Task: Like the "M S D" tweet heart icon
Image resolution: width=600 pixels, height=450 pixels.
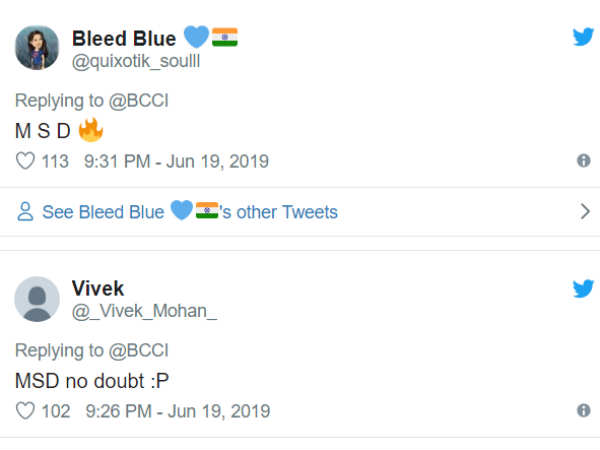Action: [x=25, y=161]
